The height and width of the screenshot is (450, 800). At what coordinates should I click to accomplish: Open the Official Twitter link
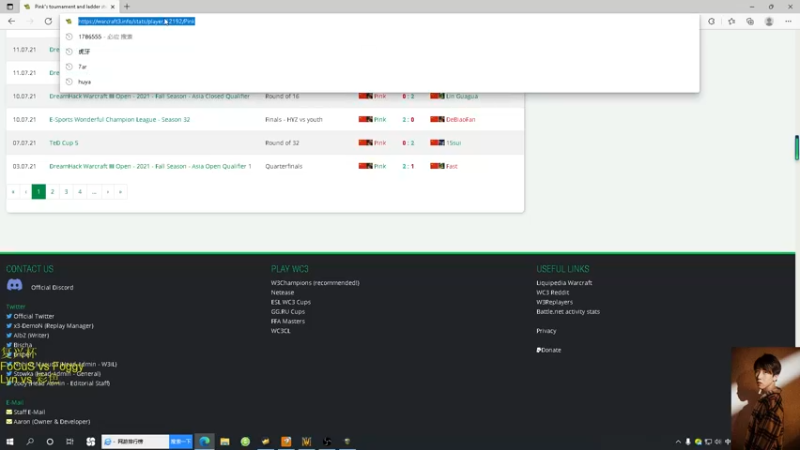34,316
